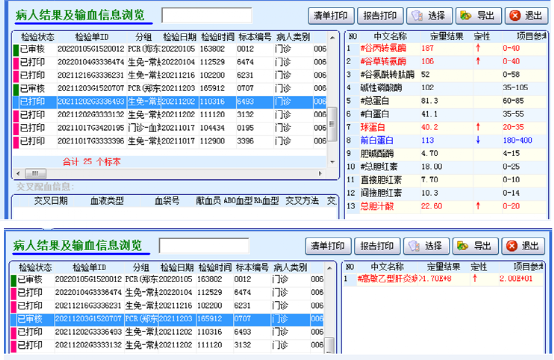
Task: Click the 病人类别 header in the lower window
Action: pyautogui.click(x=290, y=267)
